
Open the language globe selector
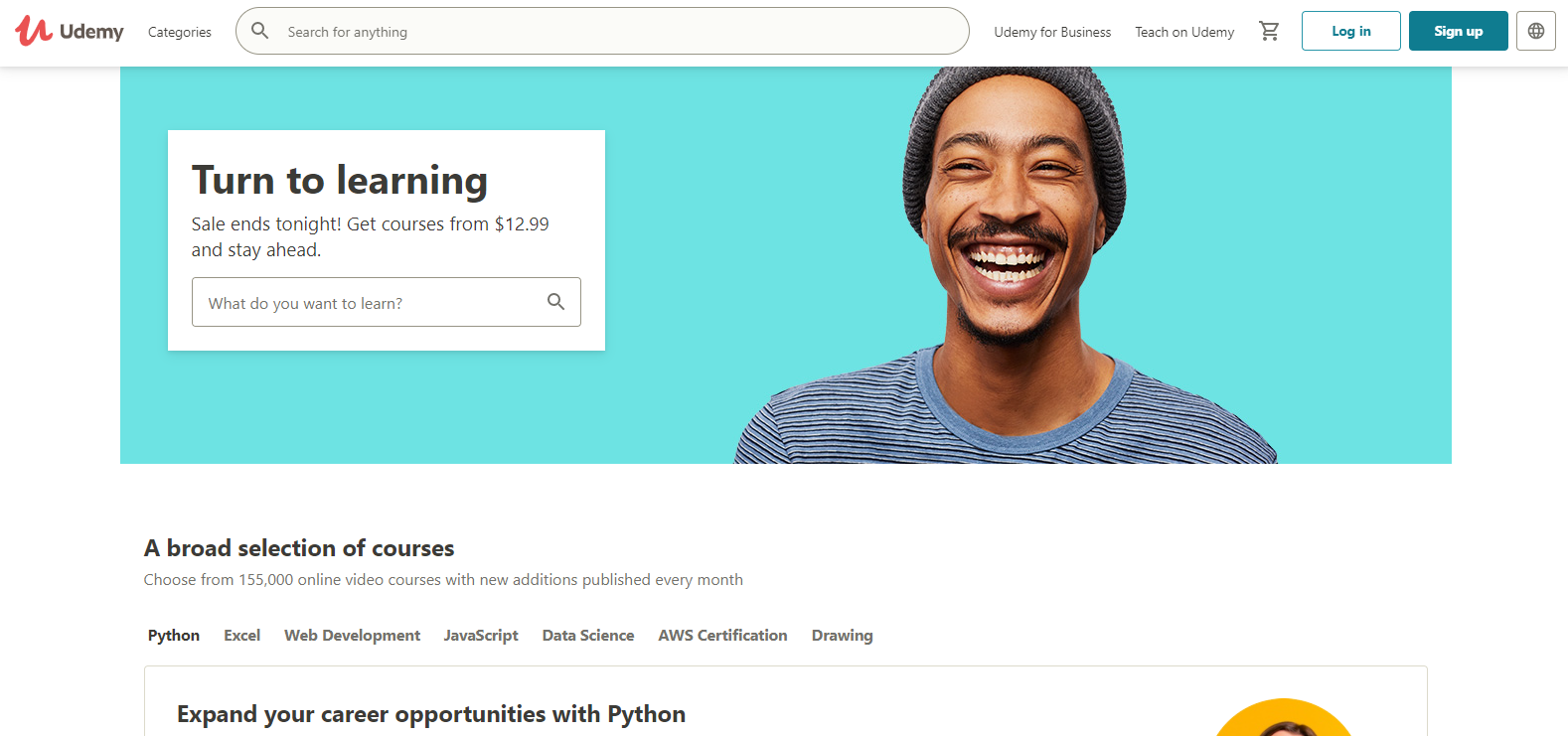click(x=1536, y=31)
